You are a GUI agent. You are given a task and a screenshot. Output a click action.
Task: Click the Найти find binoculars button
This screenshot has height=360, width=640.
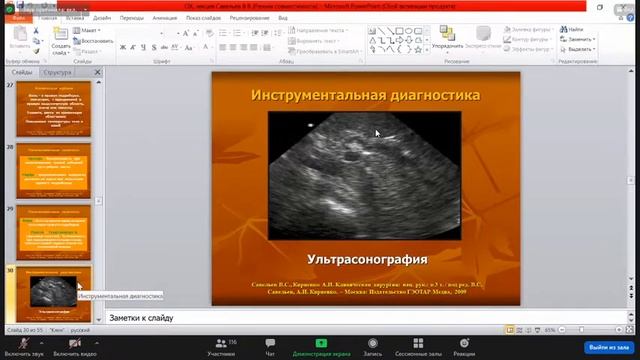tap(571, 29)
